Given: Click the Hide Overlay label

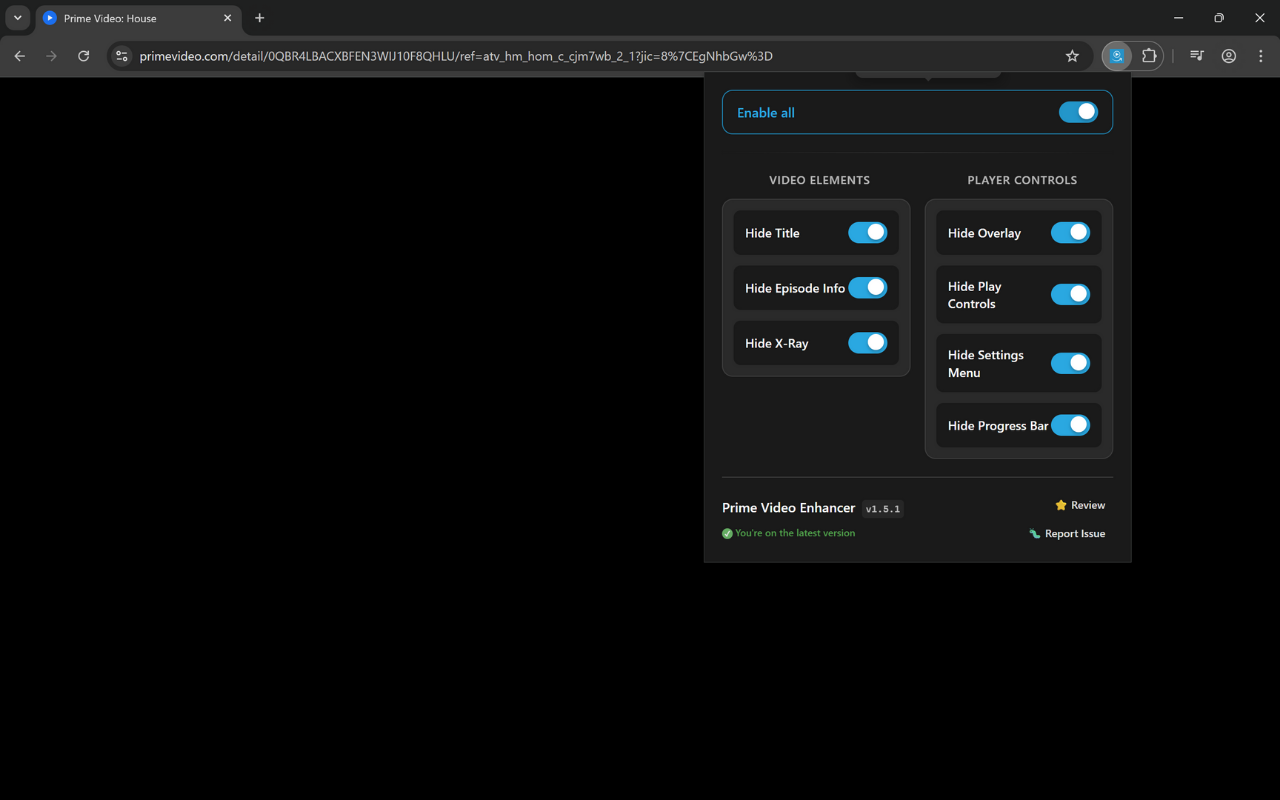Looking at the screenshot, I should coord(984,233).
